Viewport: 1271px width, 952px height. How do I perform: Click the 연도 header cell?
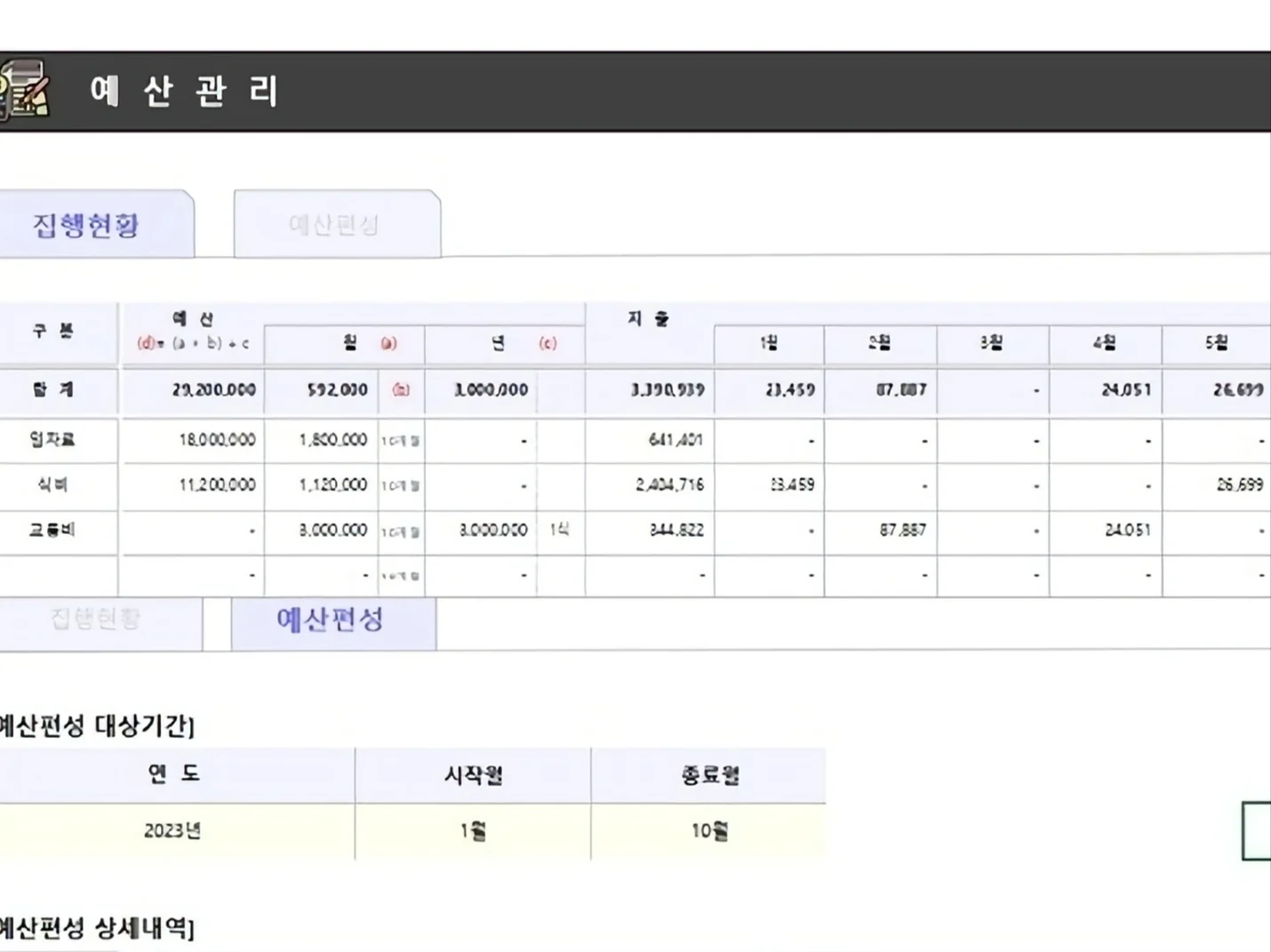pos(176,774)
